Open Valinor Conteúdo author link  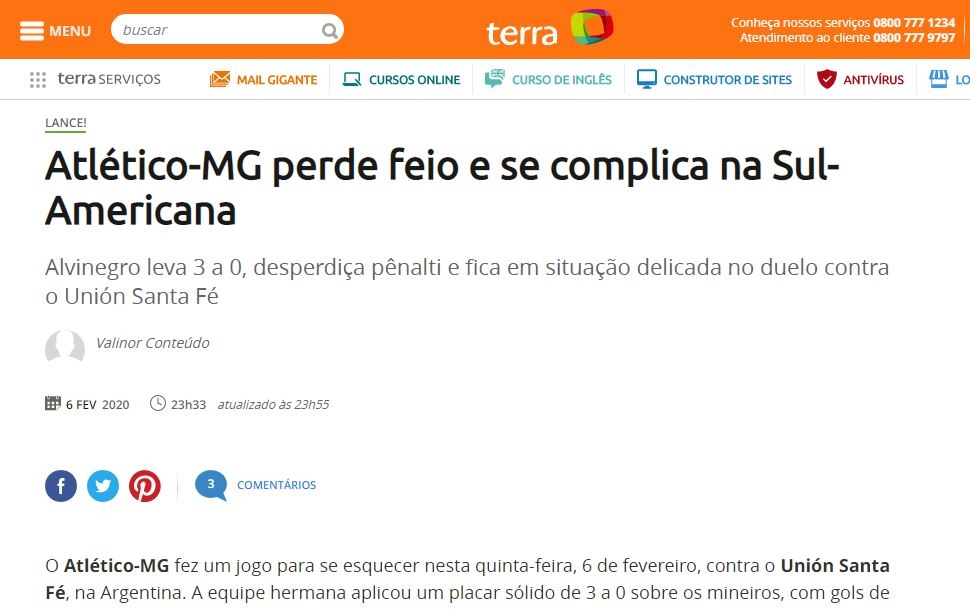click(x=152, y=343)
